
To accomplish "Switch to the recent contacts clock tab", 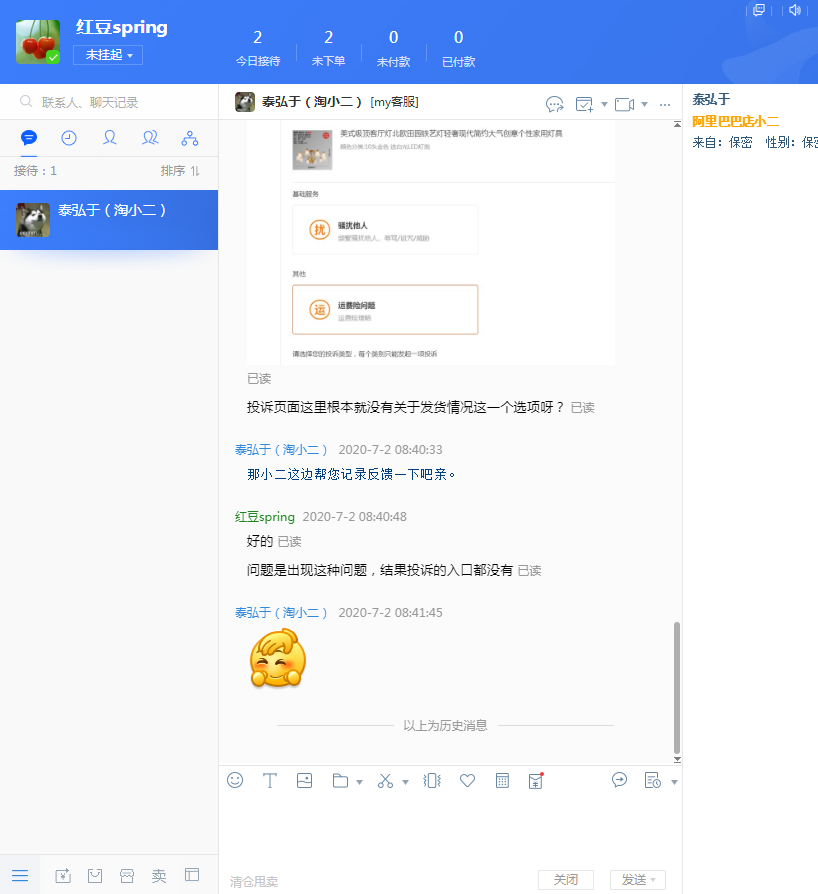I will point(69,138).
